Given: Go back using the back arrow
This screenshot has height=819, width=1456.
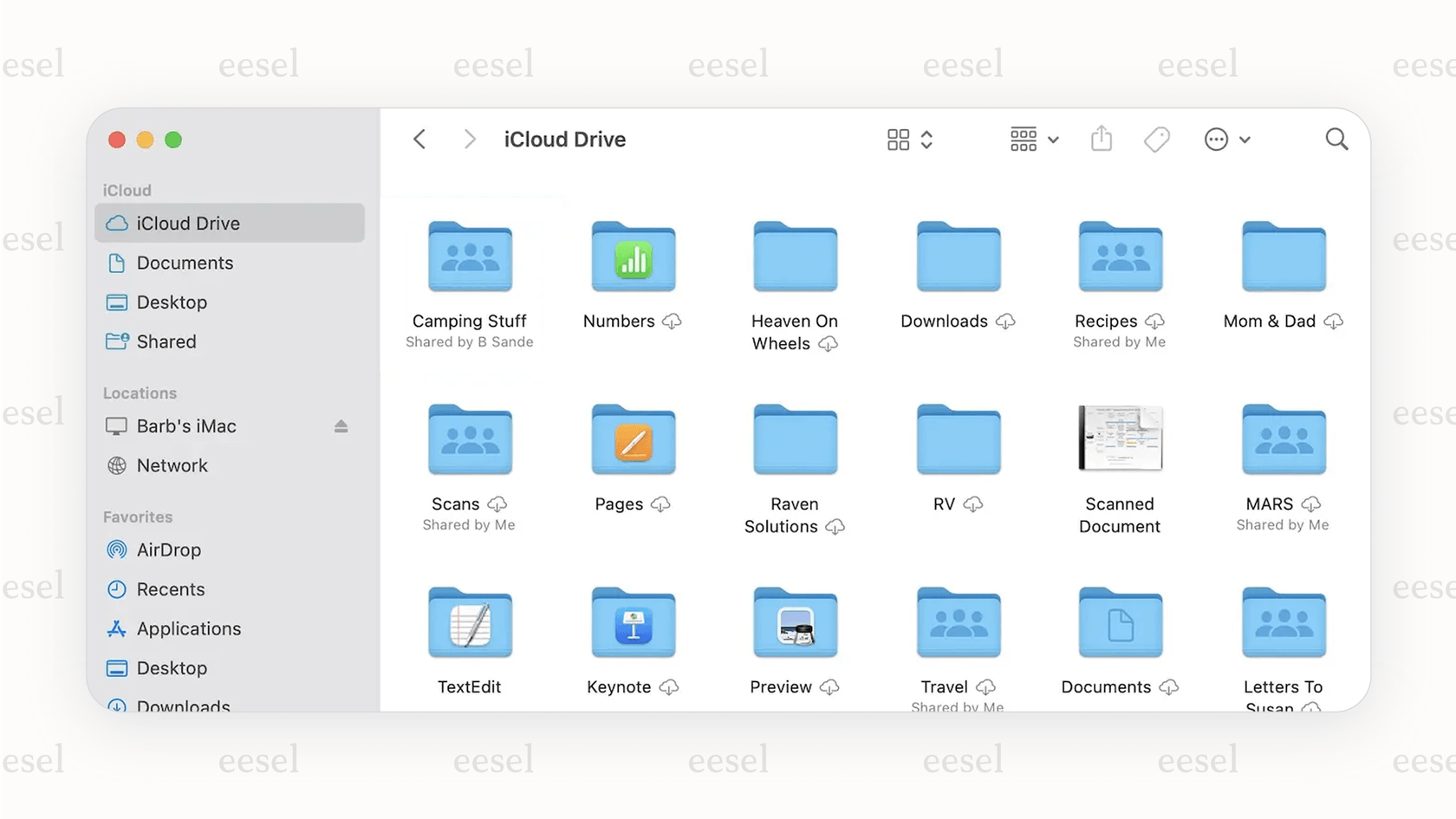Looking at the screenshot, I should pyautogui.click(x=419, y=139).
